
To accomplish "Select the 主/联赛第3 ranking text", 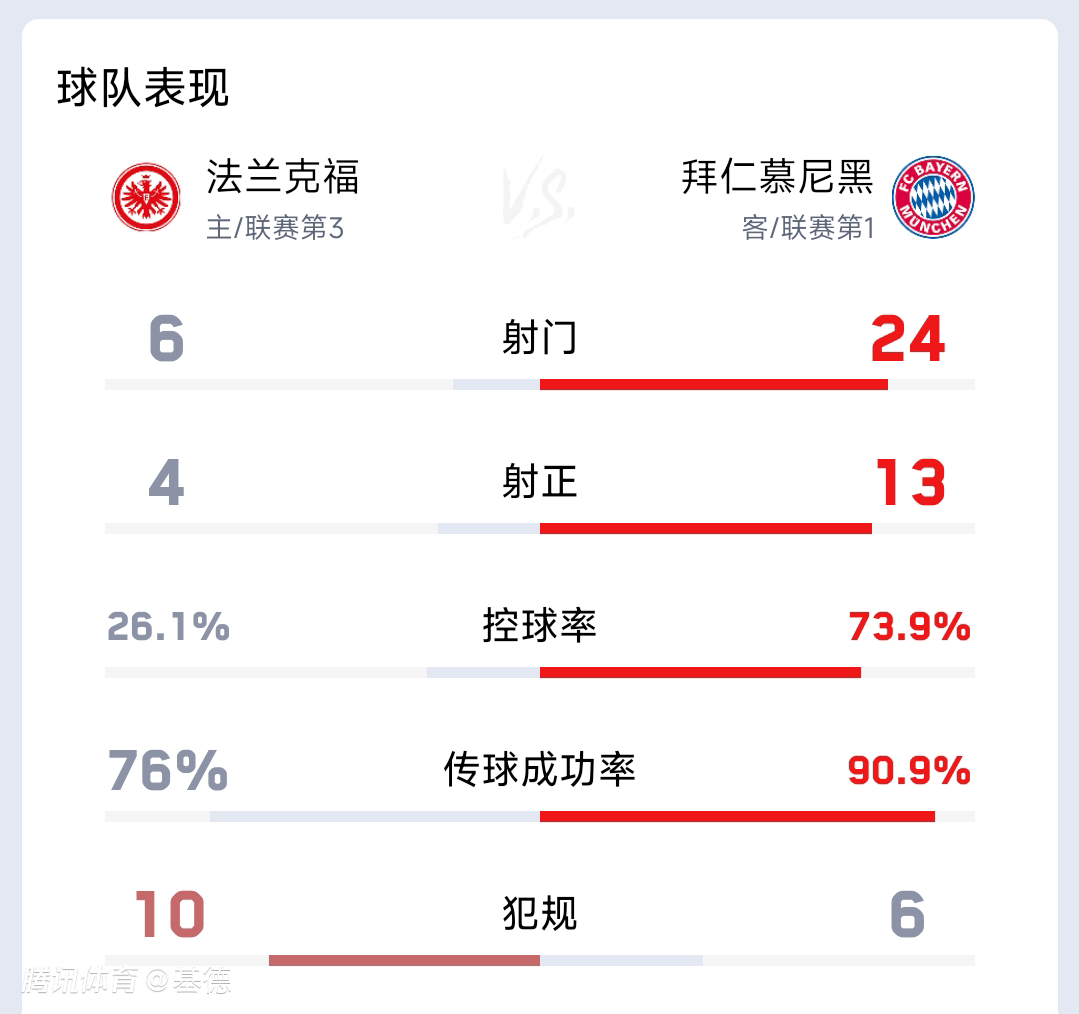I will 275,228.
